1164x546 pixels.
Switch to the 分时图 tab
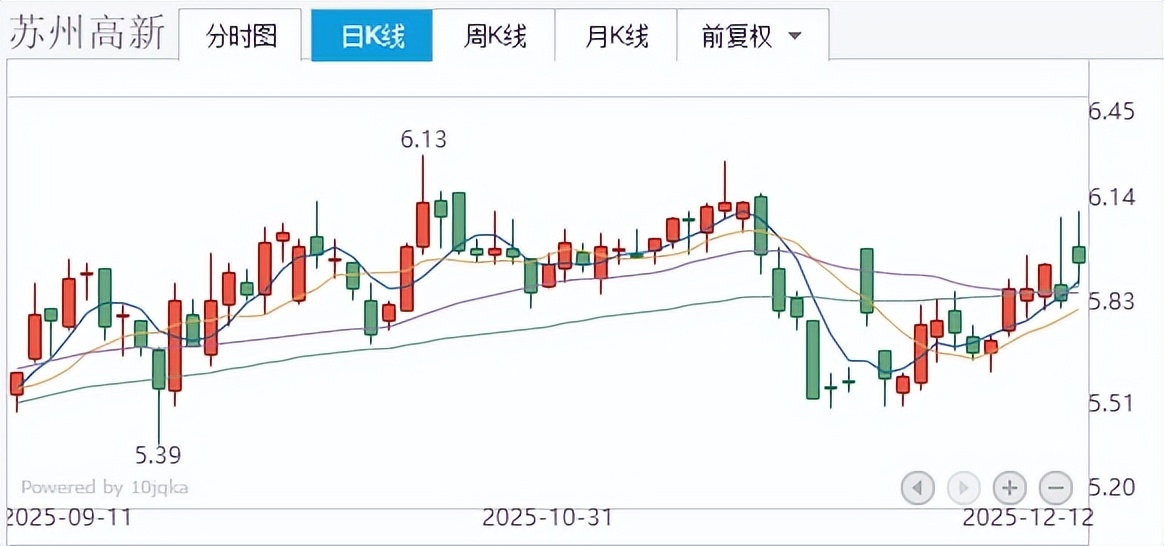[241, 37]
